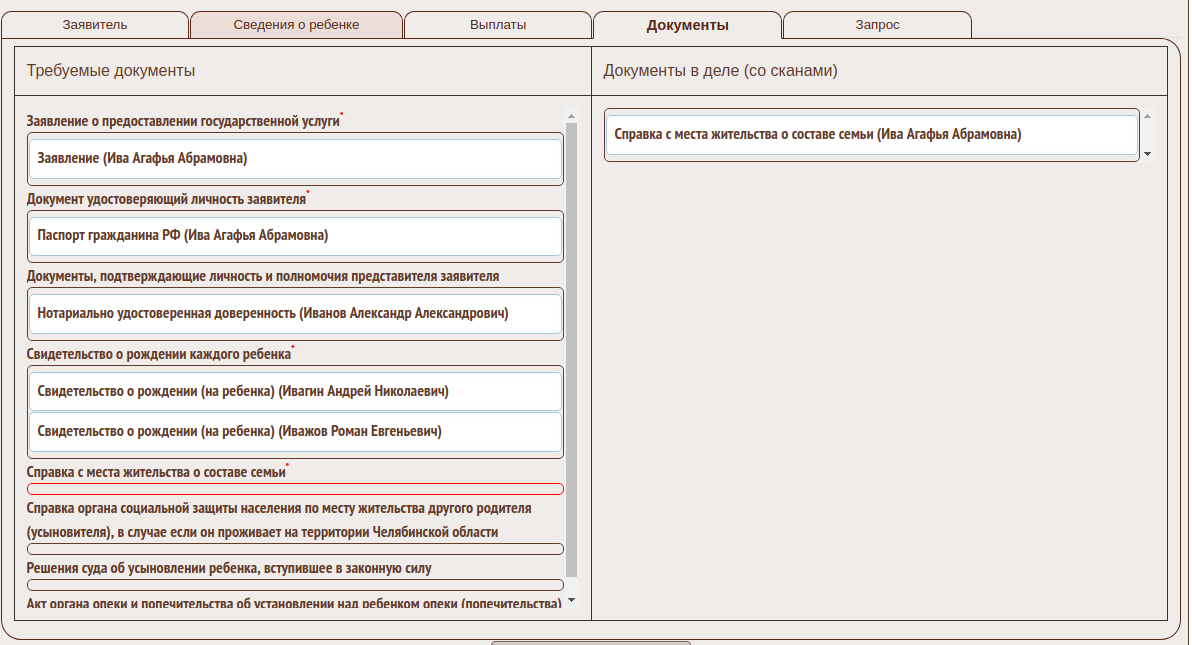Select birth certificate for Иважов Роман Евгеньевич

click(295, 432)
